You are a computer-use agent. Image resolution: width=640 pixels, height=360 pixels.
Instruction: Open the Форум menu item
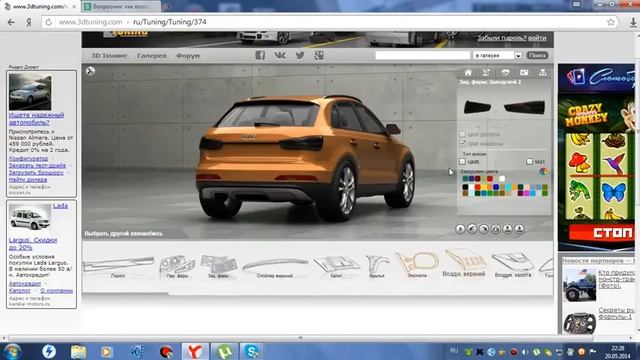pyautogui.click(x=188, y=56)
